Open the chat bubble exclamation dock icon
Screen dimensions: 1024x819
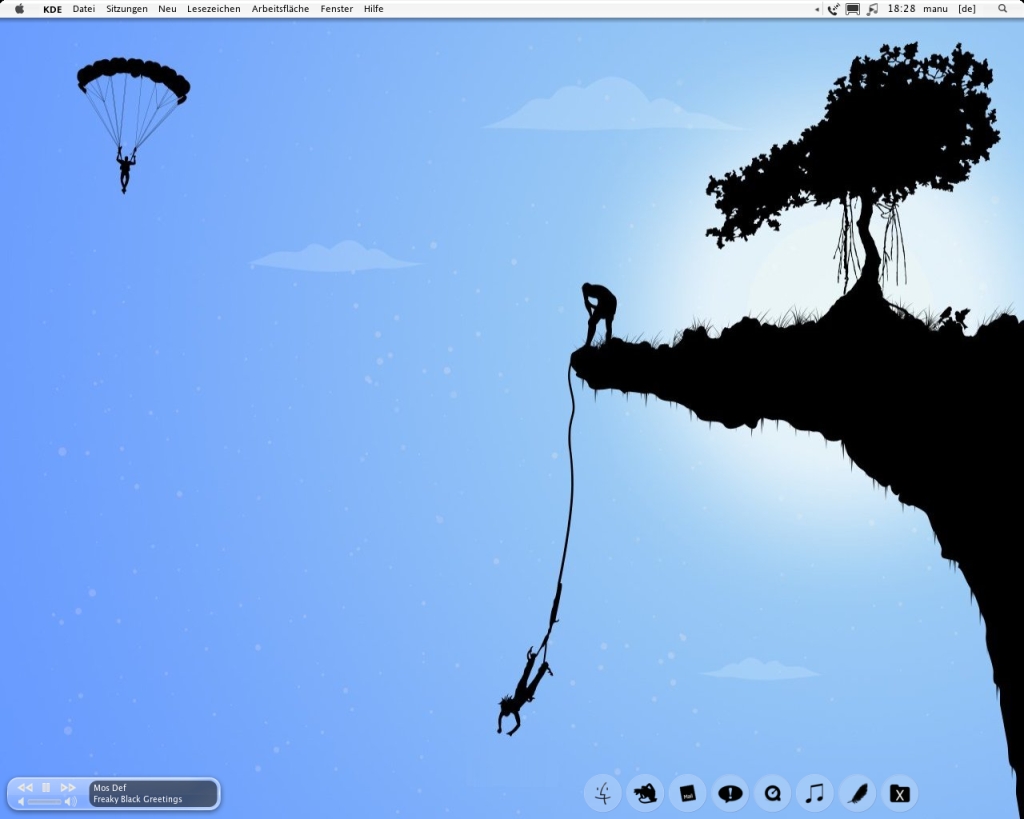pyautogui.click(x=729, y=794)
